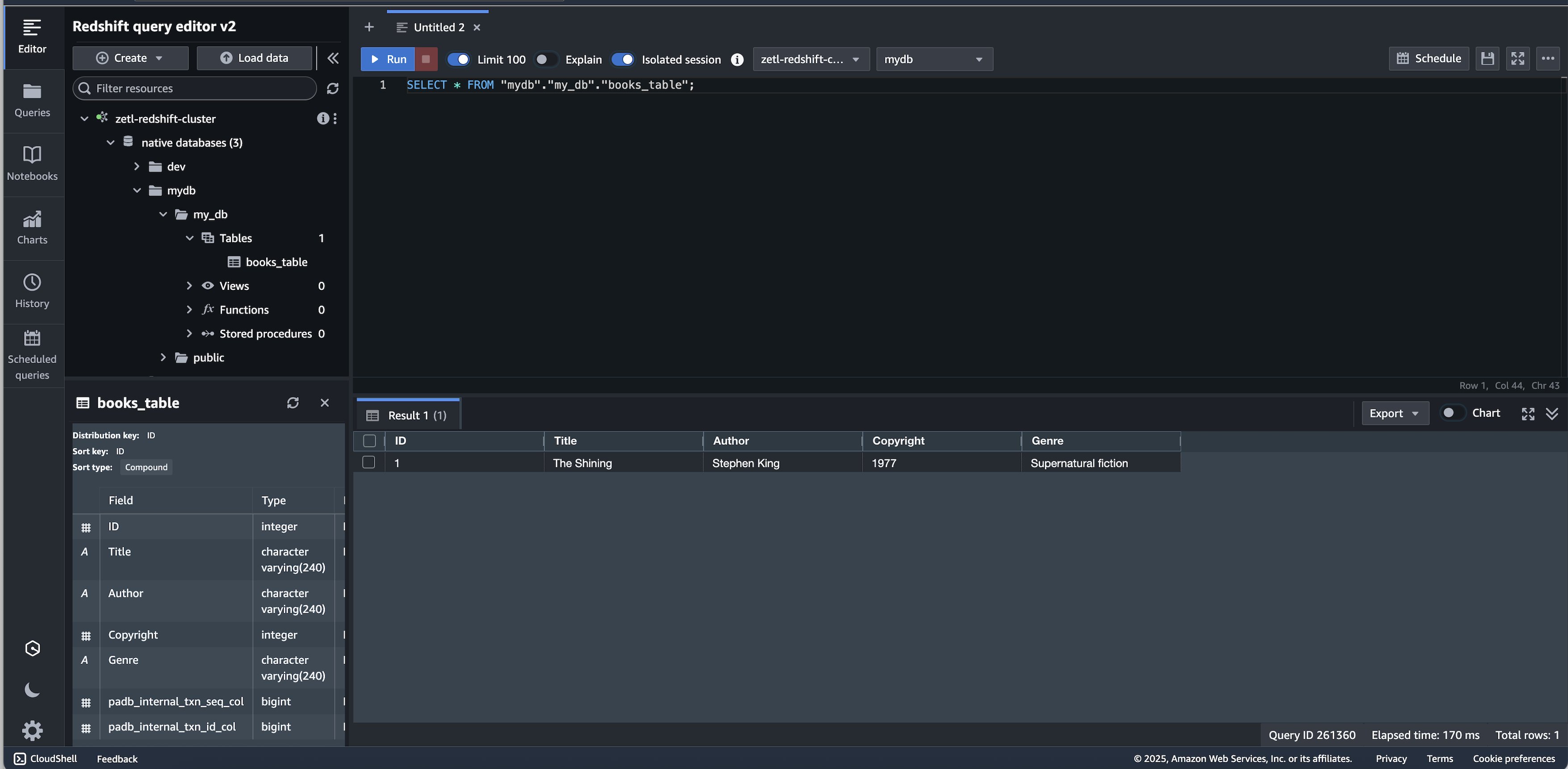Image resolution: width=1568 pixels, height=769 pixels.
Task: Open the Feedback link
Action: (x=117, y=759)
